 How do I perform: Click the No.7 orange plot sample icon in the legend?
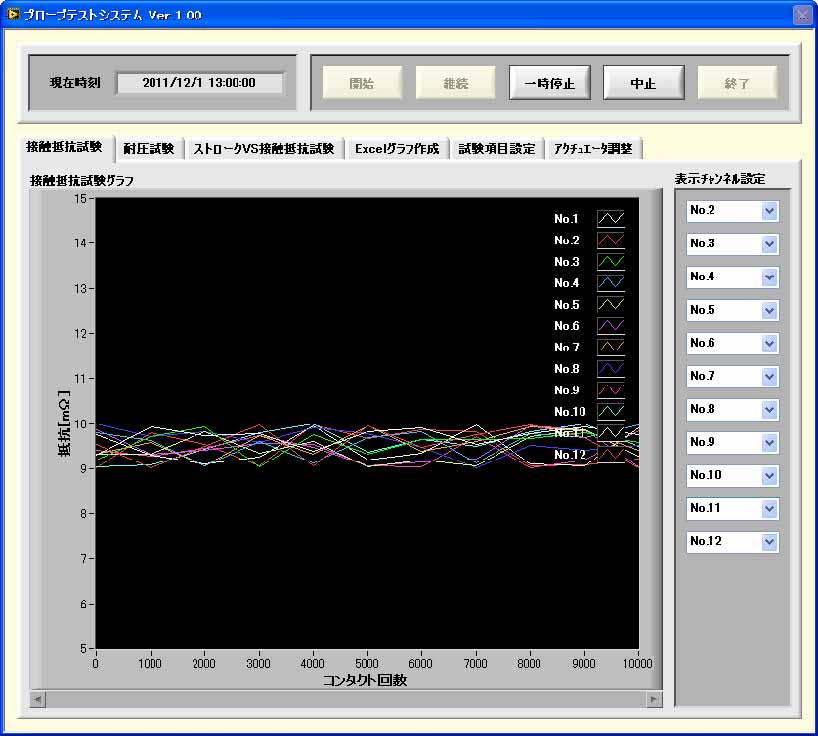[611, 347]
